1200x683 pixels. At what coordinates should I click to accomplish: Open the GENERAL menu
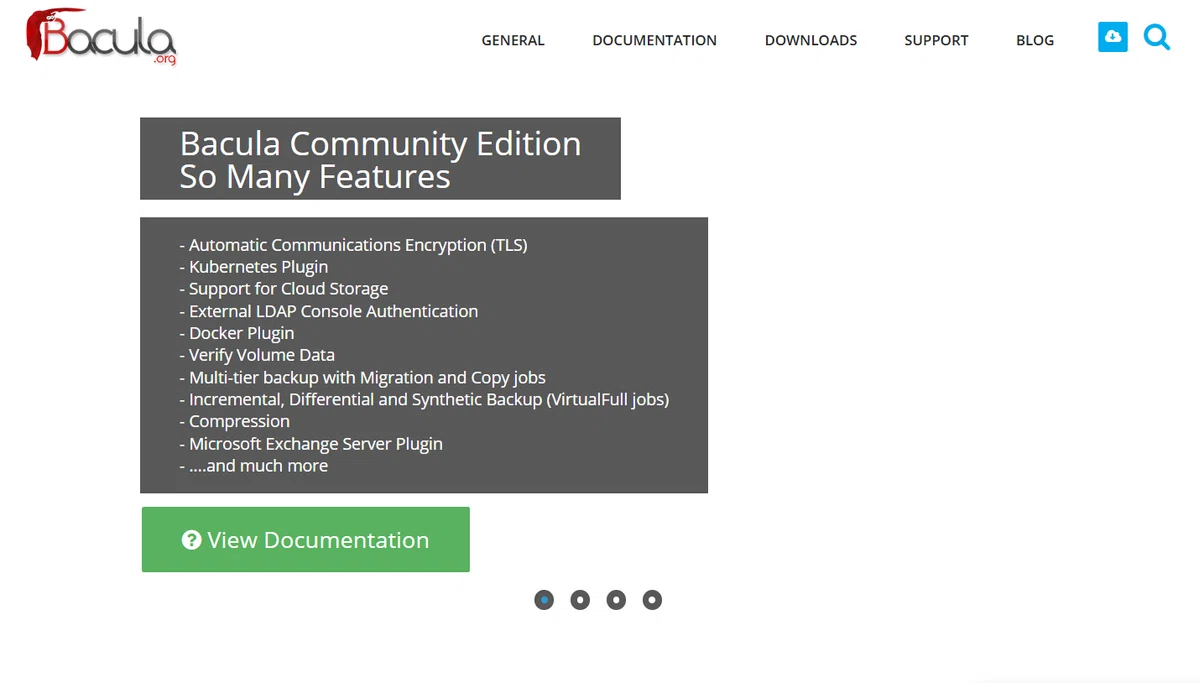tap(513, 40)
